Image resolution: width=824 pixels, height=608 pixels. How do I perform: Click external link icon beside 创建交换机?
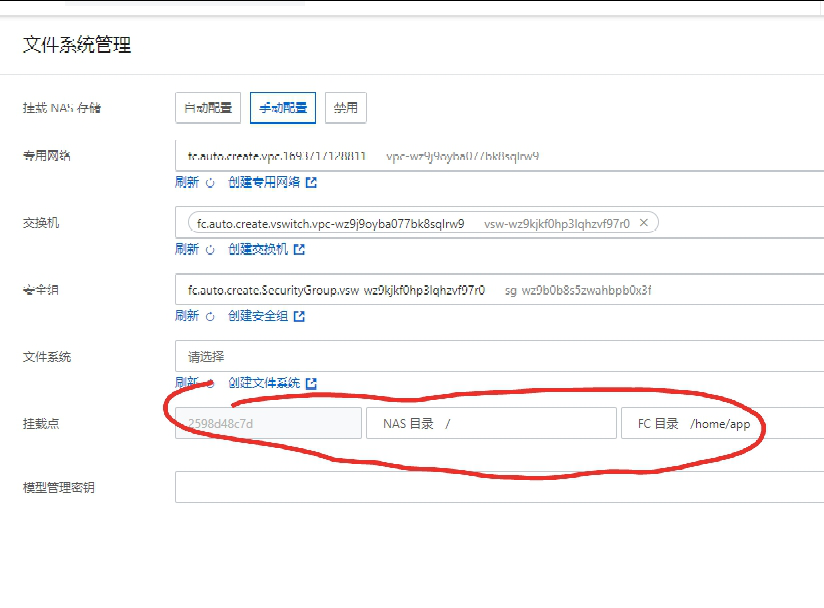(x=299, y=249)
